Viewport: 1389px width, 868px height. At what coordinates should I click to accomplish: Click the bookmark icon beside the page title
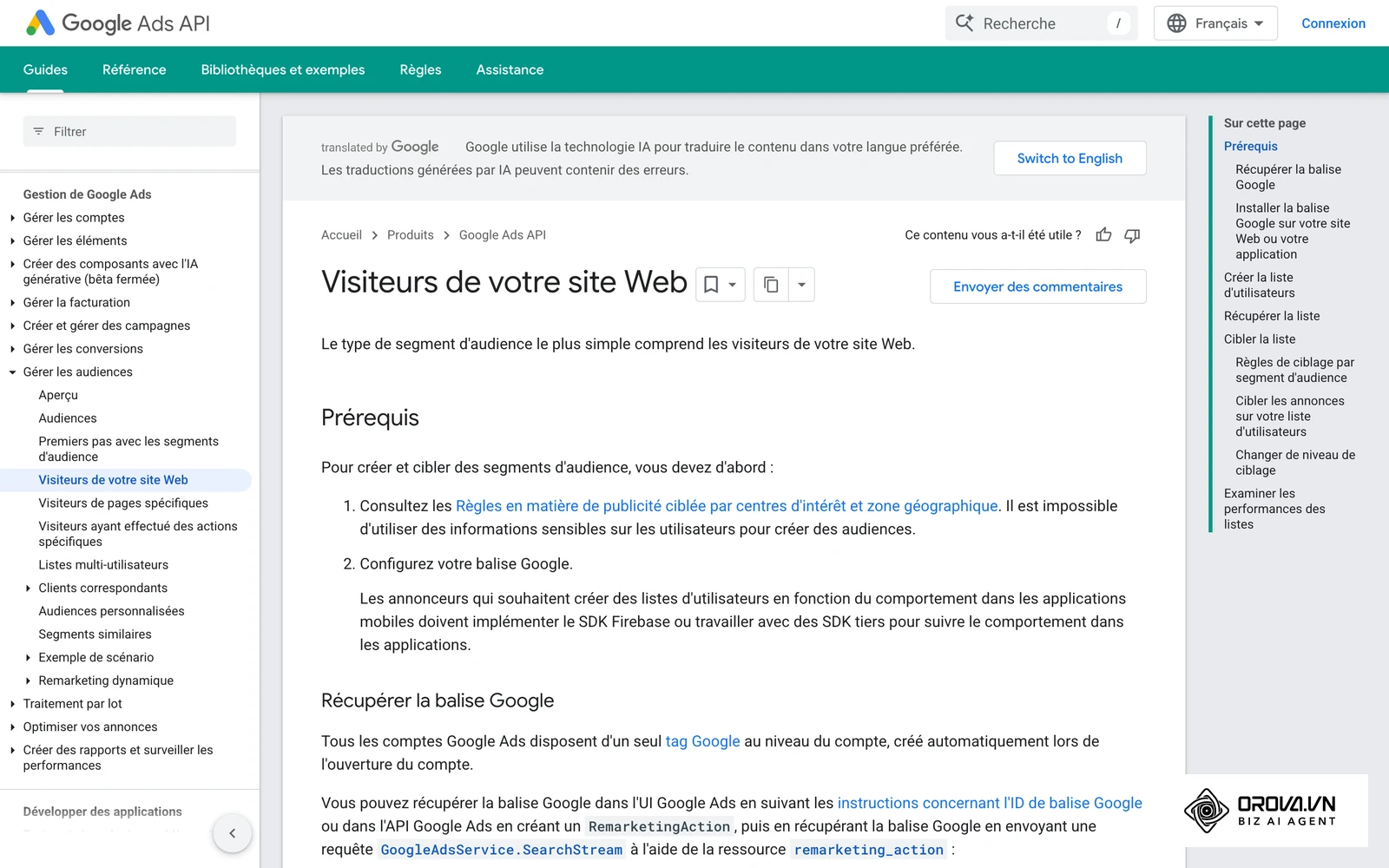[711, 285]
